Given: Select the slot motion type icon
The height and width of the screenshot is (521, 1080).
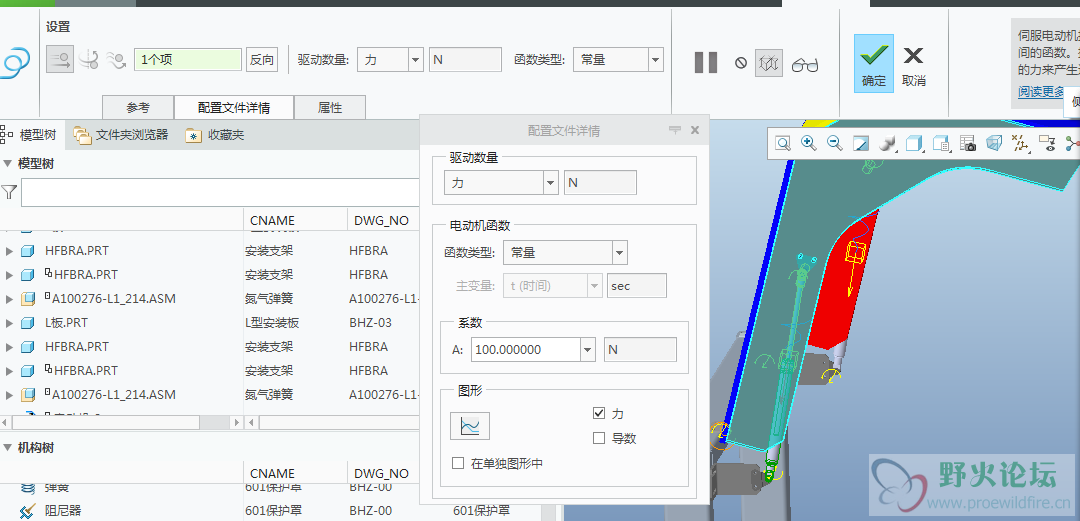Looking at the screenshot, I should click(116, 60).
